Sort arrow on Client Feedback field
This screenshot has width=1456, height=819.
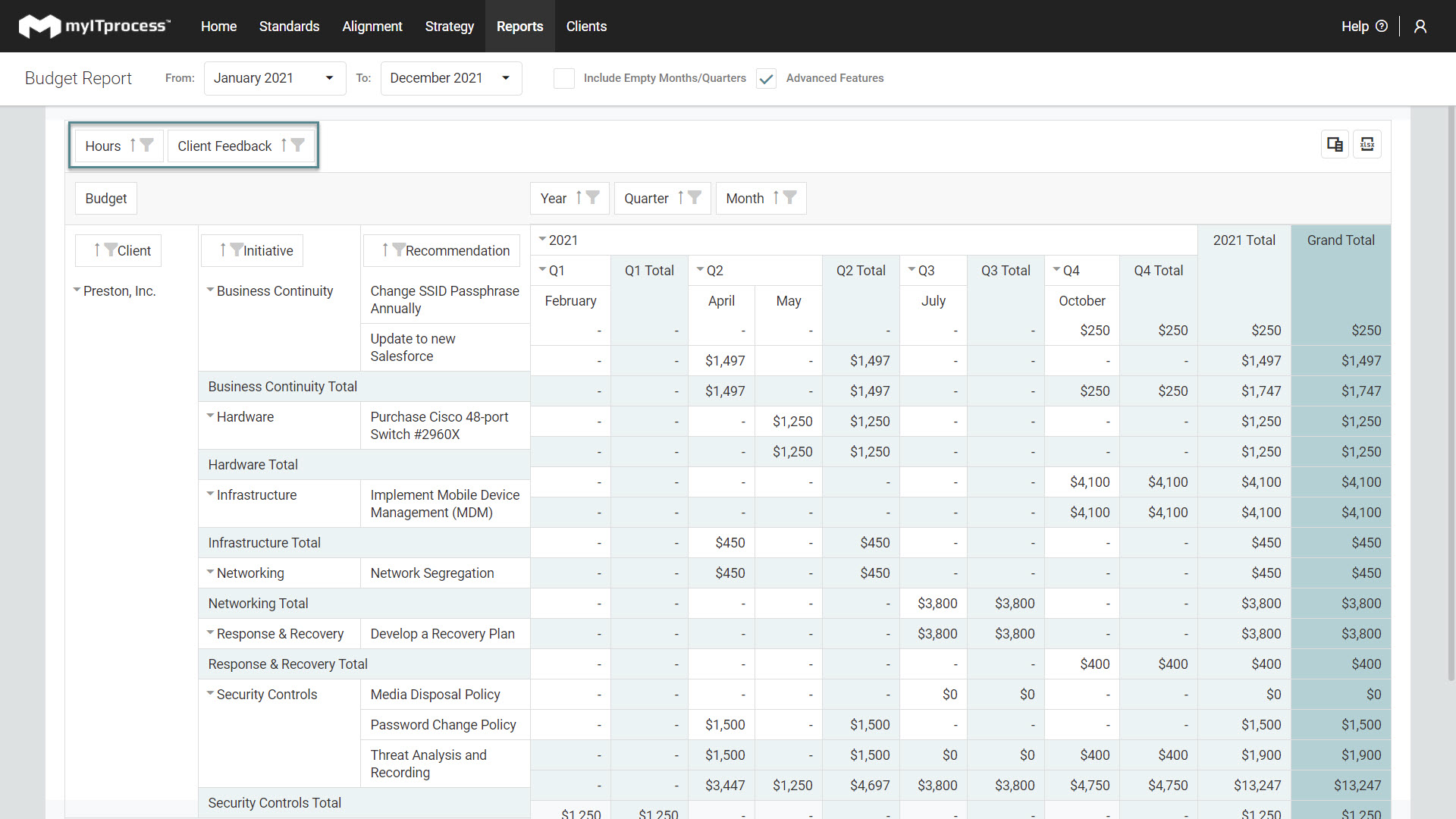click(284, 145)
